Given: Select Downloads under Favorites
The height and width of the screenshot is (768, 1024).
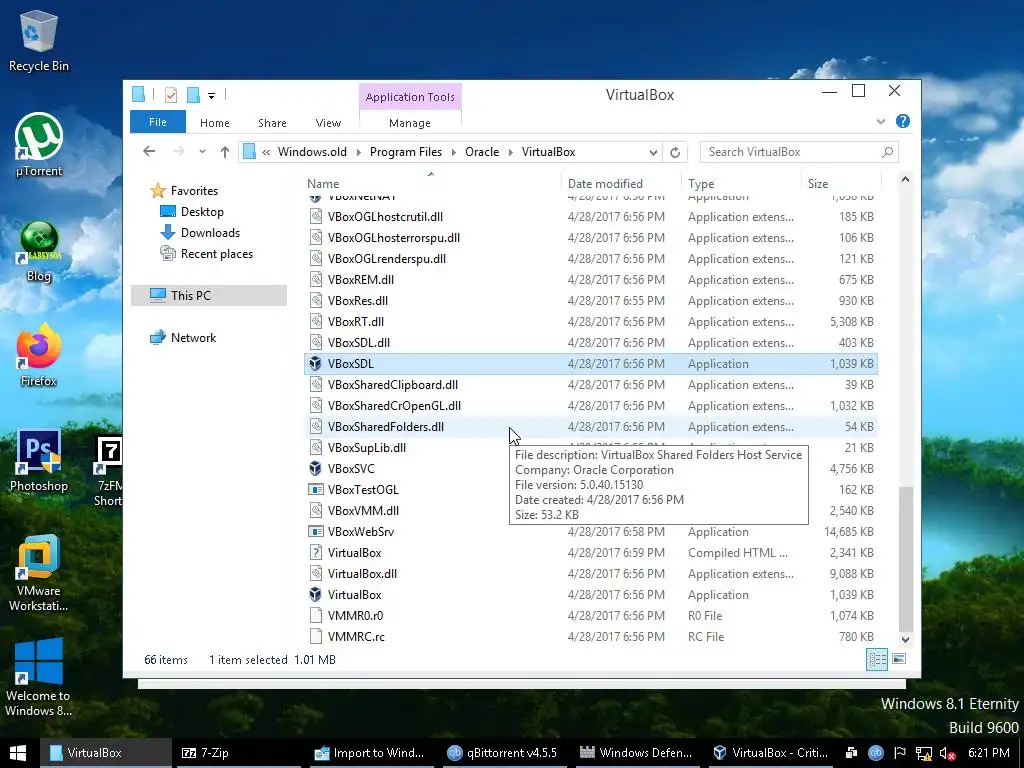Looking at the screenshot, I should coord(200,232).
